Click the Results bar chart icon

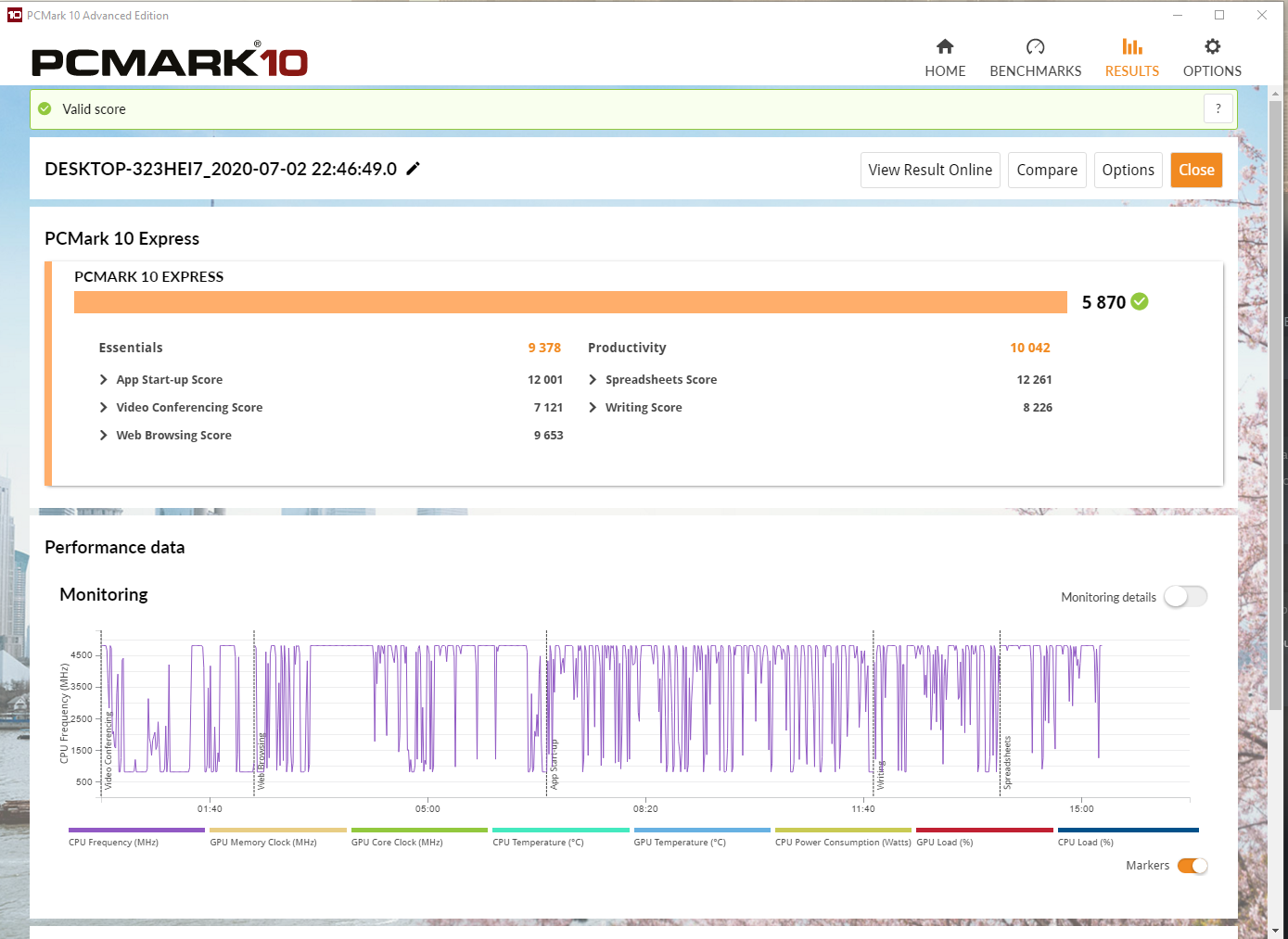[x=1132, y=46]
